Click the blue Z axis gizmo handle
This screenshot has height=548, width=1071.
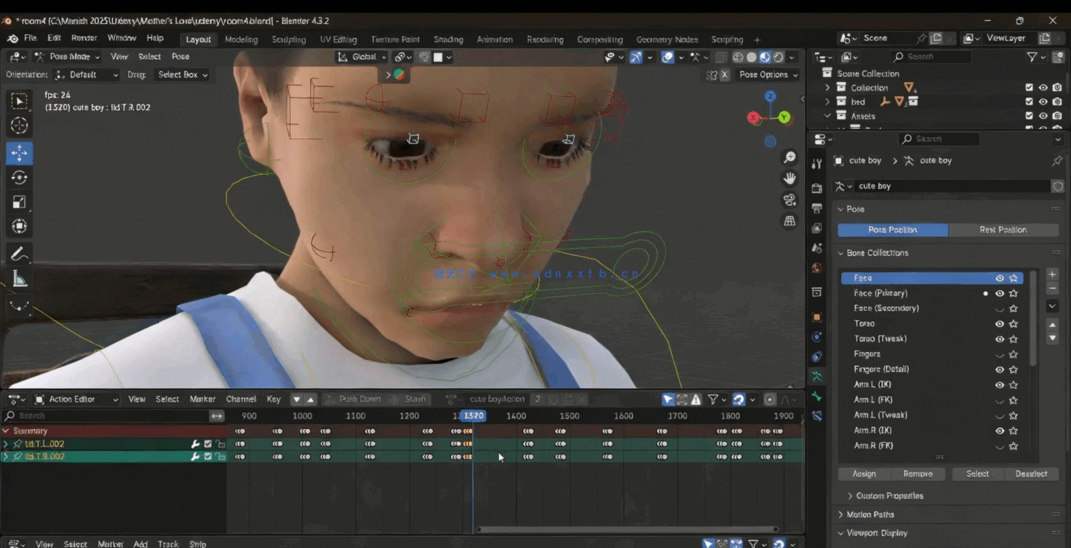click(770, 96)
